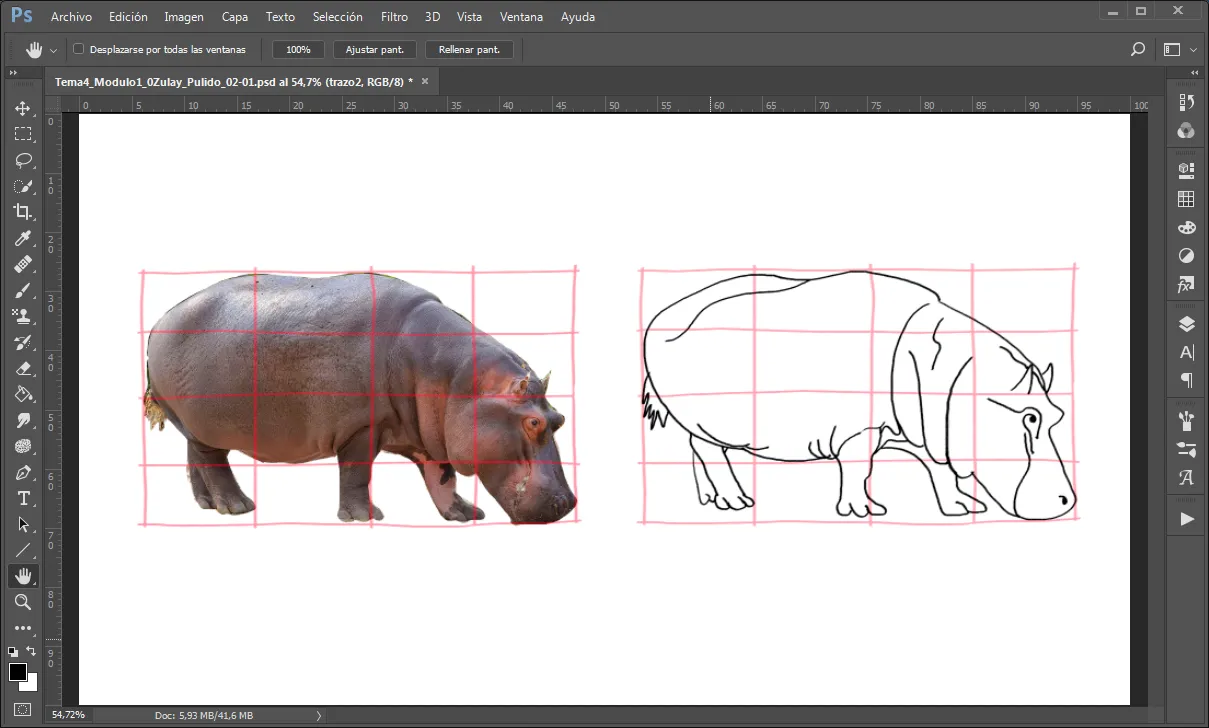Screen dimensions: 1209x728
Task: Select the Rectangular Marquee tool
Action: (22, 134)
